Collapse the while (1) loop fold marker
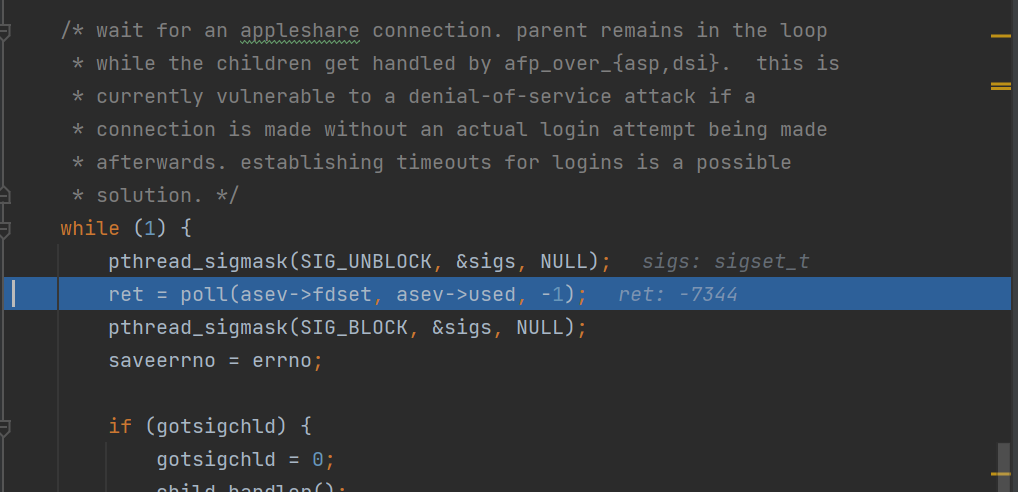 coord(4,228)
